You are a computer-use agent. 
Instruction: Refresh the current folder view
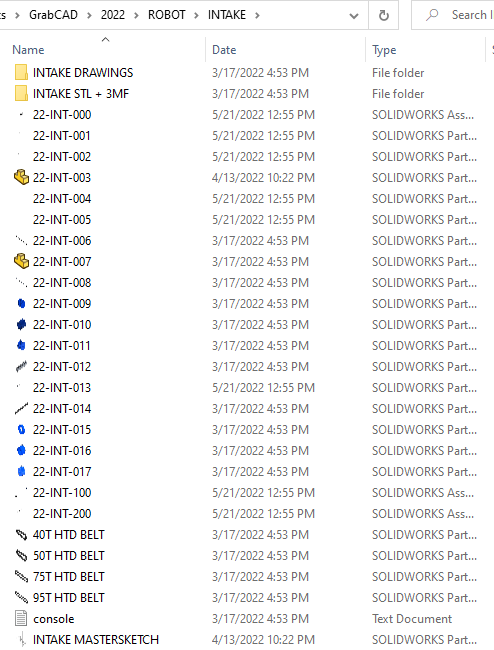click(384, 15)
